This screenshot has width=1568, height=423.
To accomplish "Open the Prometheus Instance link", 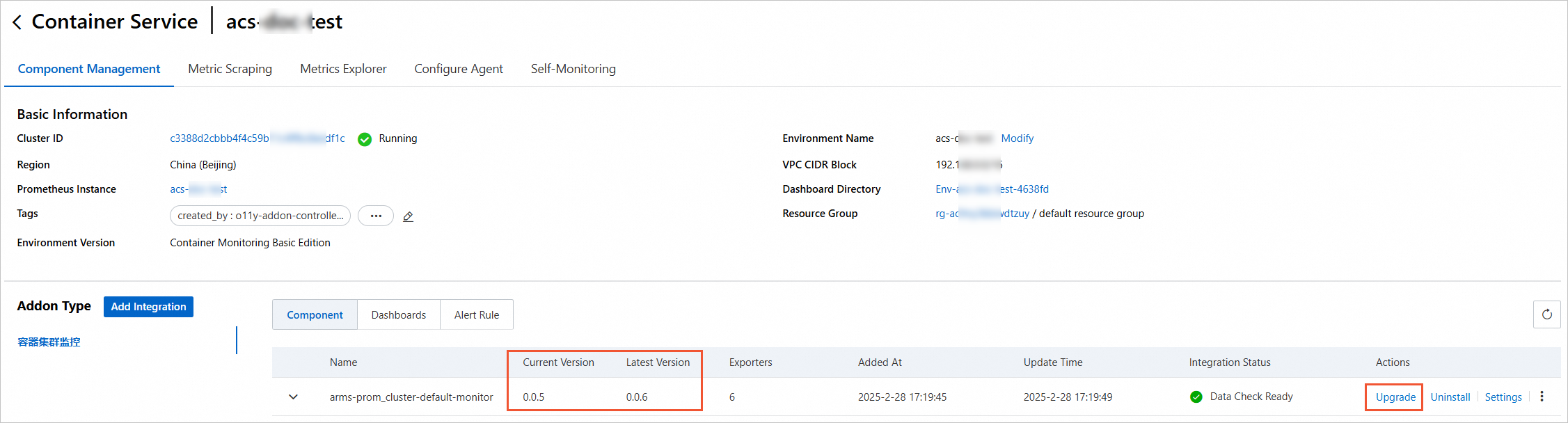I will (198, 189).
